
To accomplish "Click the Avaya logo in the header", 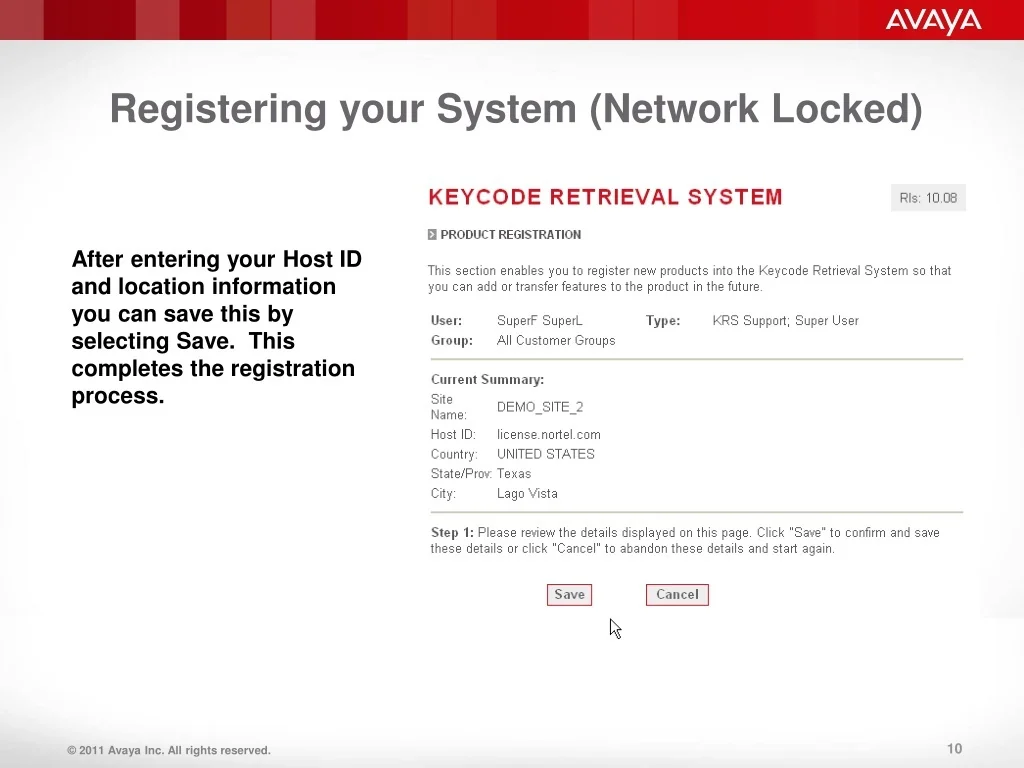I will [932, 20].
